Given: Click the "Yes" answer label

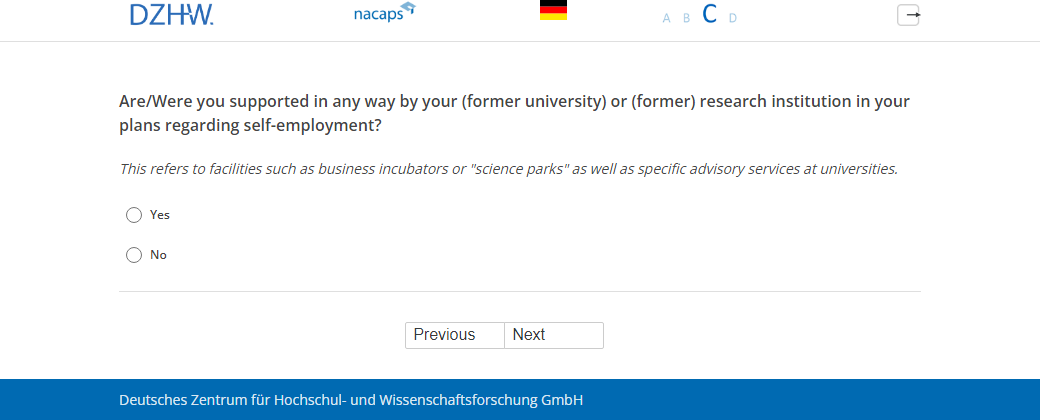Looking at the screenshot, I should click(160, 215).
